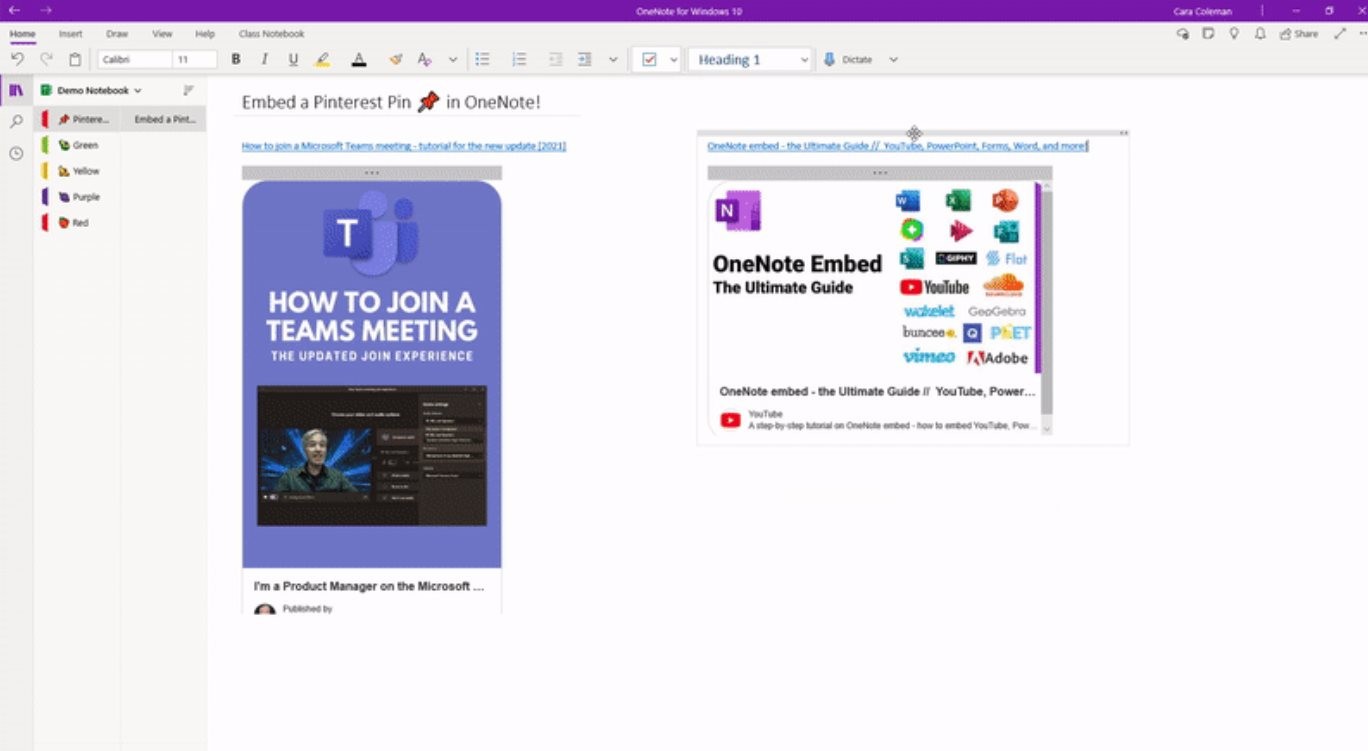Expand more font formatting options
This screenshot has height=751, width=1368.
[x=453, y=60]
